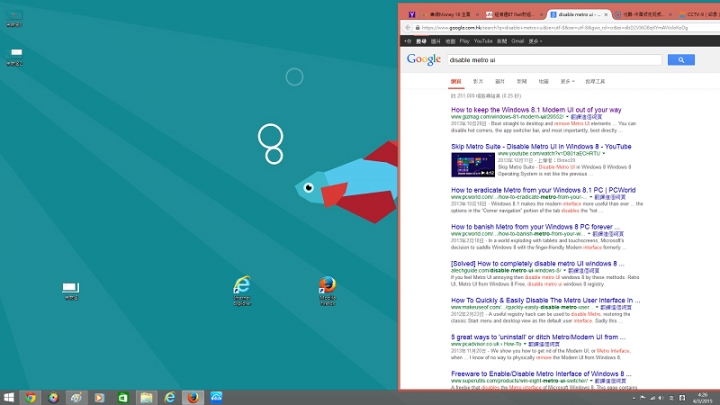The width and height of the screenshot is (720, 405).
Task: Click the notification tray icon left of clock
Action: [x=682, y=398]
